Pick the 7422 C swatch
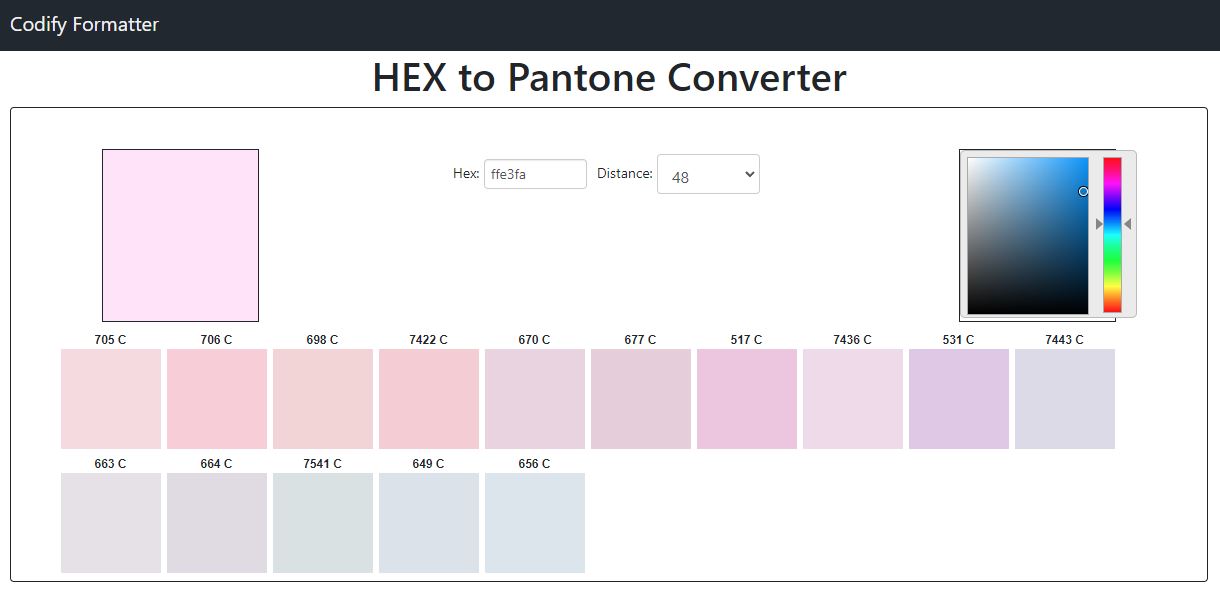1220x606 pixels. click(429, 399)
